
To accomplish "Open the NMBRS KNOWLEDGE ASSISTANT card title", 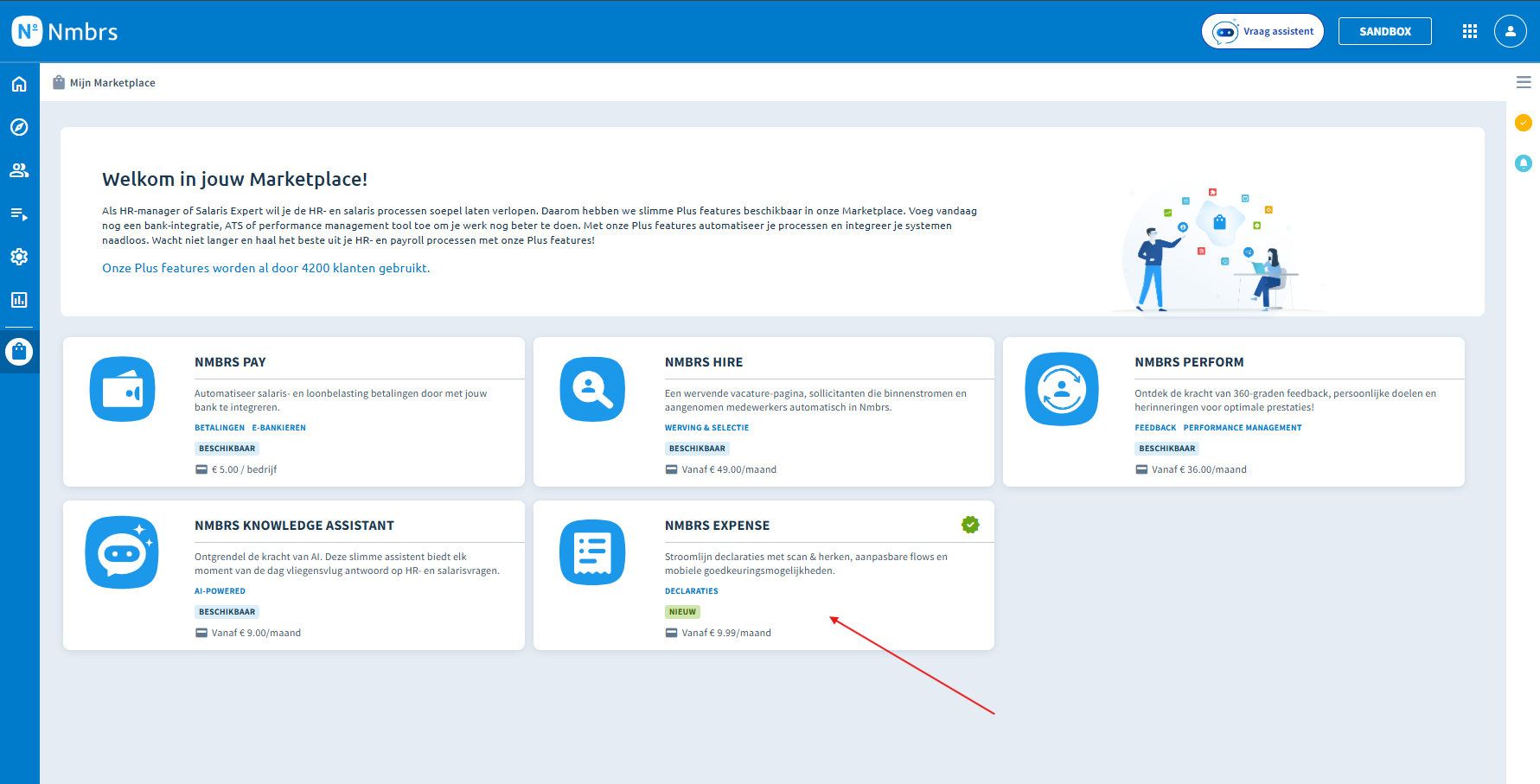I will pyautogui.click(x=294, y=526).
